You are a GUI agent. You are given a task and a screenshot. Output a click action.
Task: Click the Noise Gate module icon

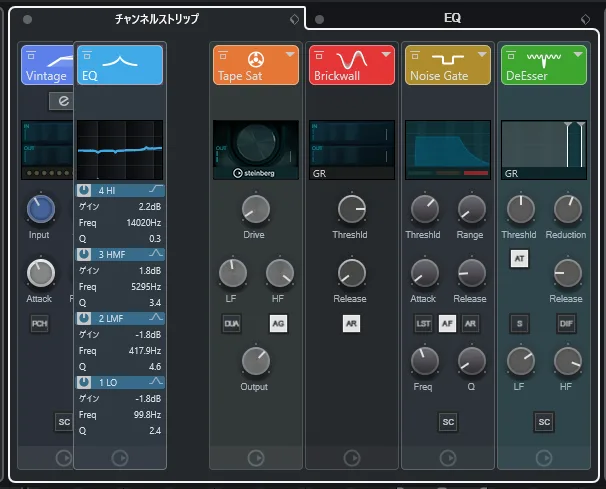click(x=448, y=59)
